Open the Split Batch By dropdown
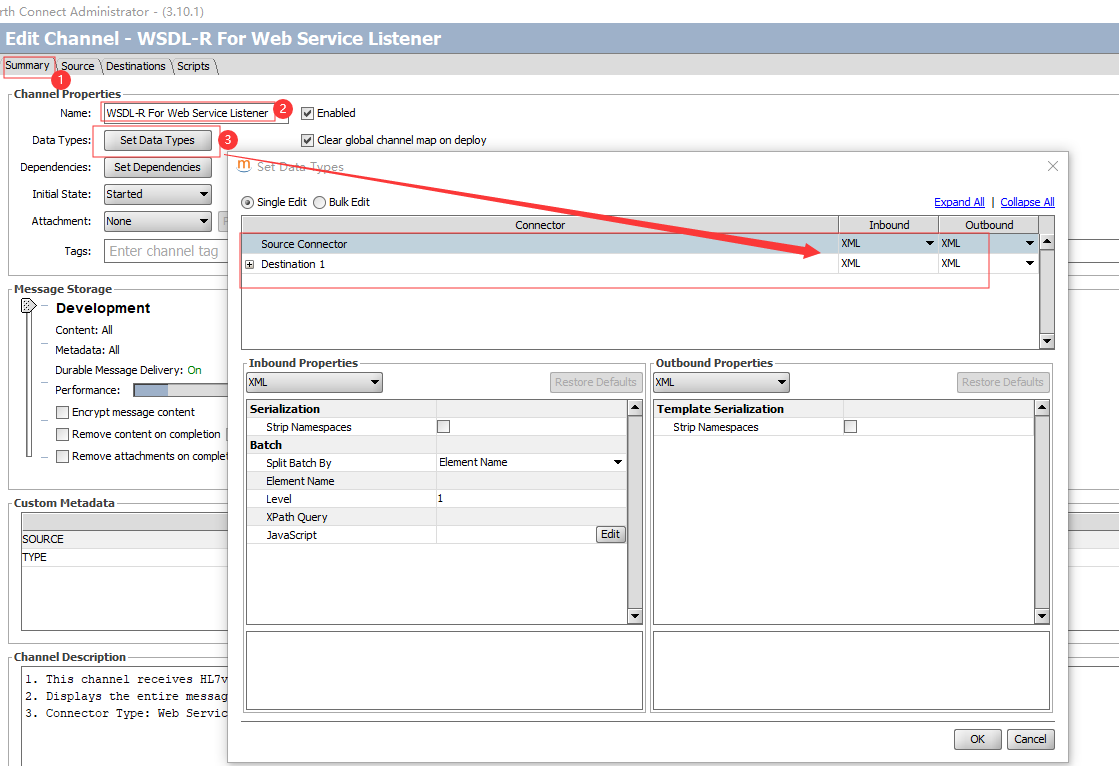 point(531,463)
